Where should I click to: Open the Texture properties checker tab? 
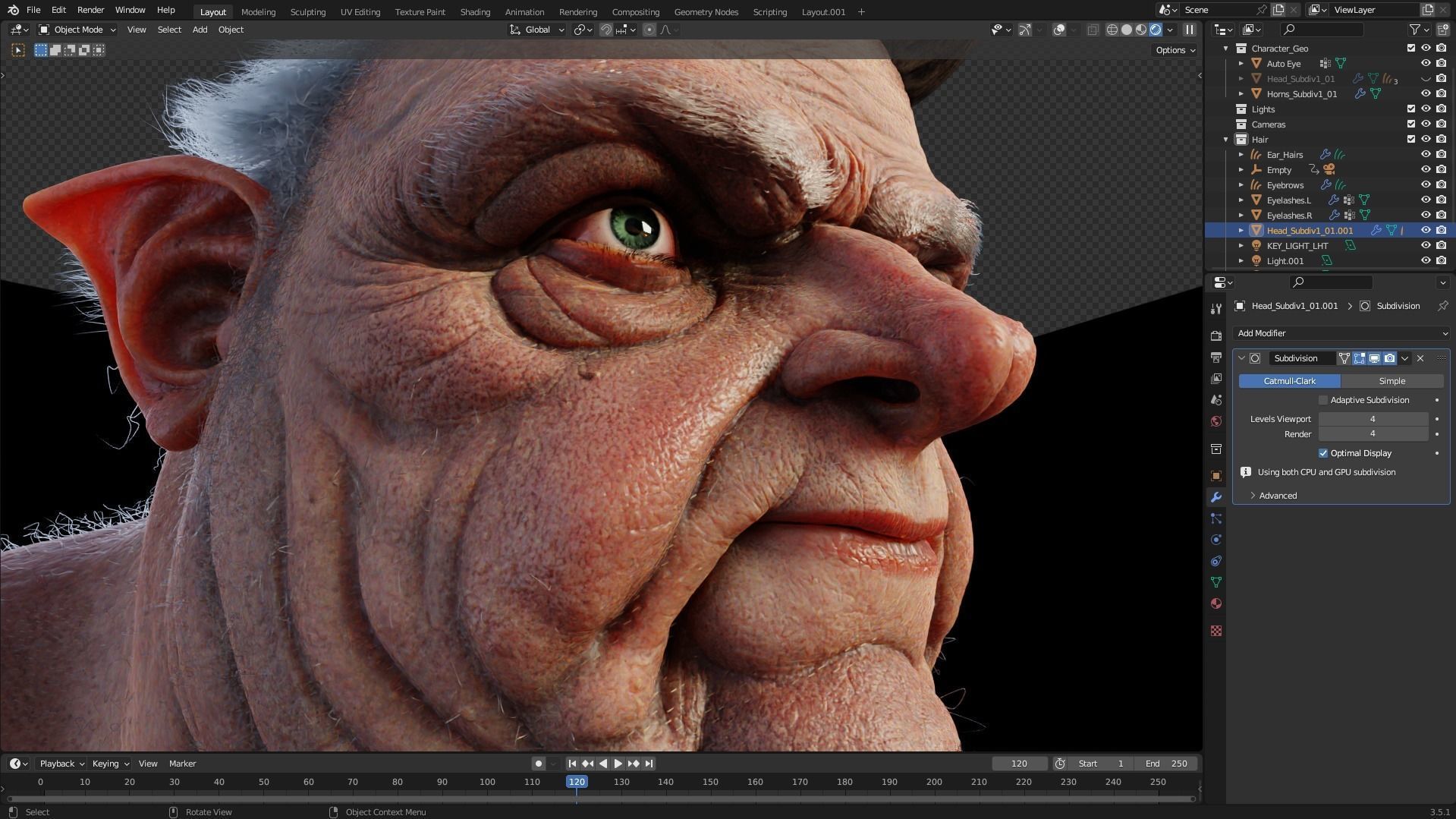pyautogui.click(x=1216, y=631)
